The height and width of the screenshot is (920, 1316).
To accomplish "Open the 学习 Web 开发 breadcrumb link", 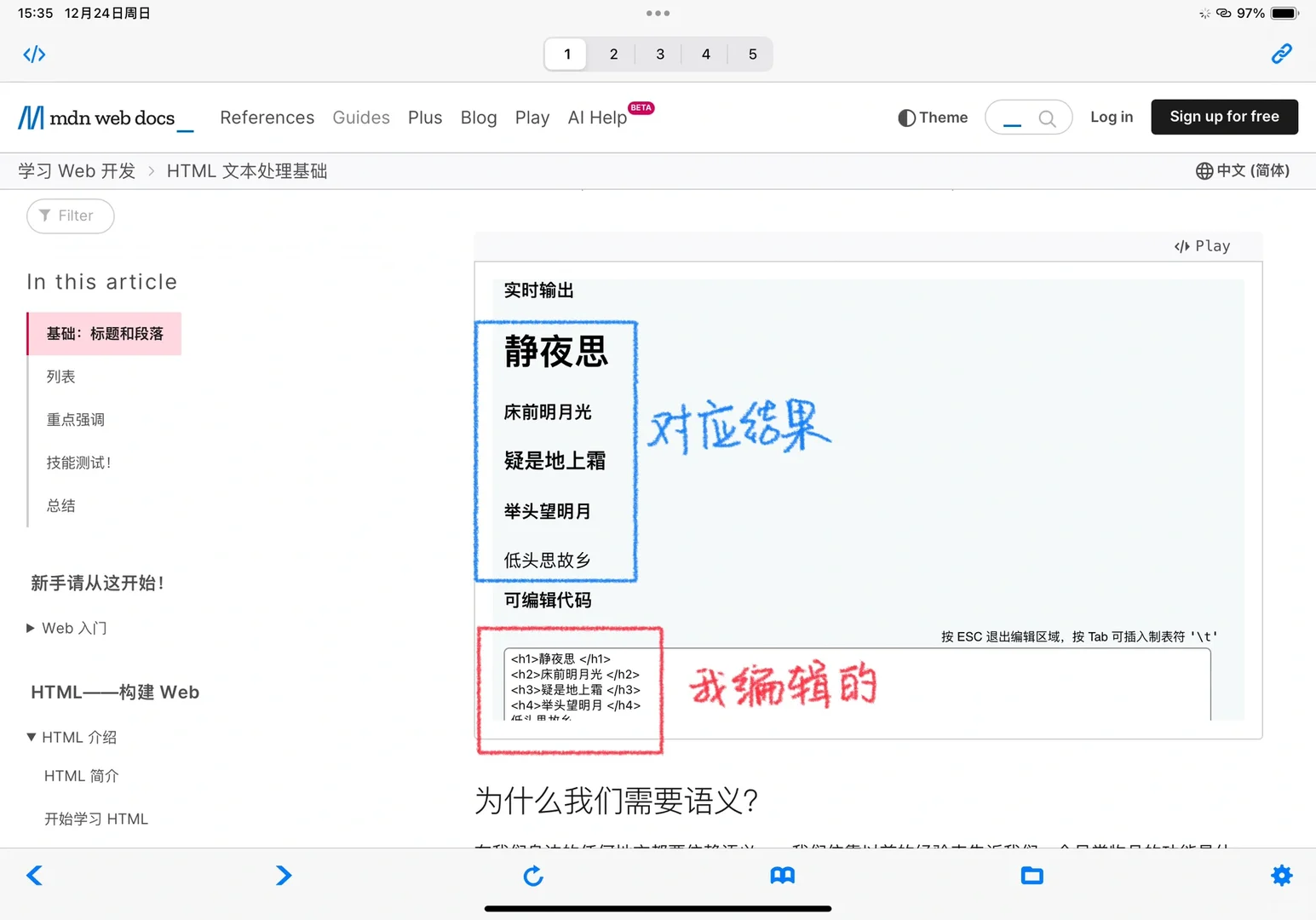I will [76, 170].
